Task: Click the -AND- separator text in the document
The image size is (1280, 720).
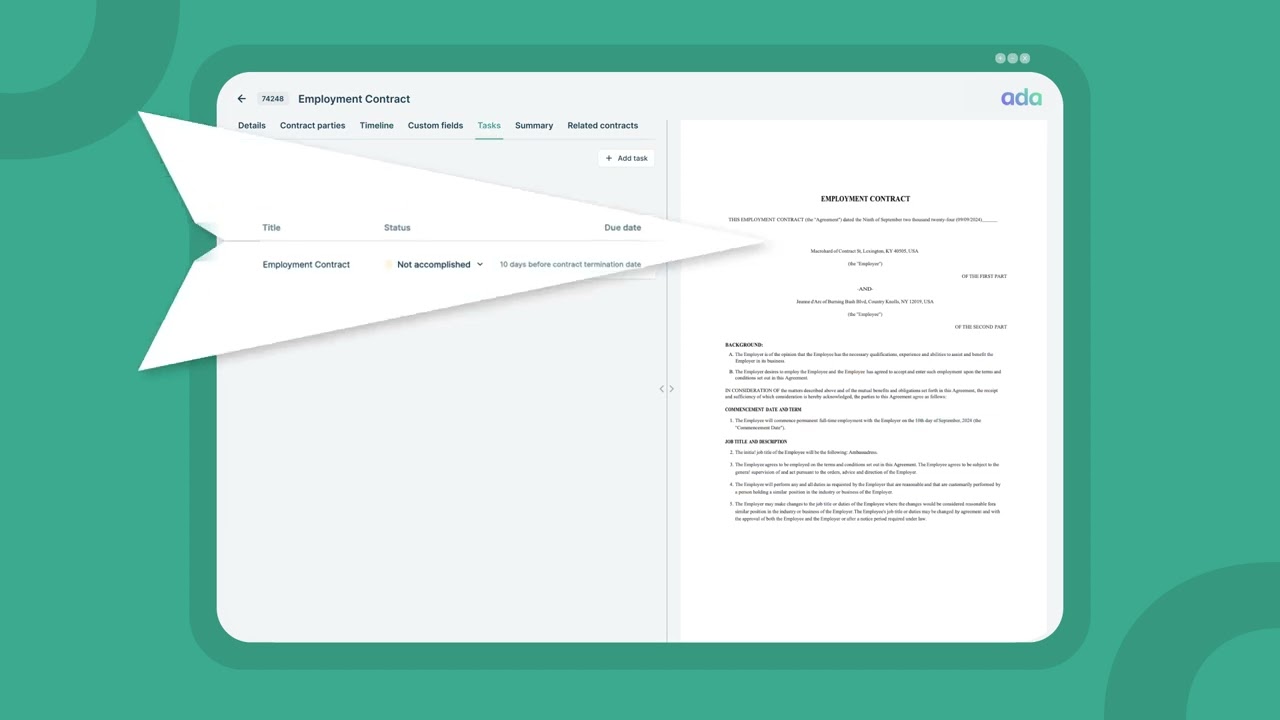Action: tap(865, 289)
